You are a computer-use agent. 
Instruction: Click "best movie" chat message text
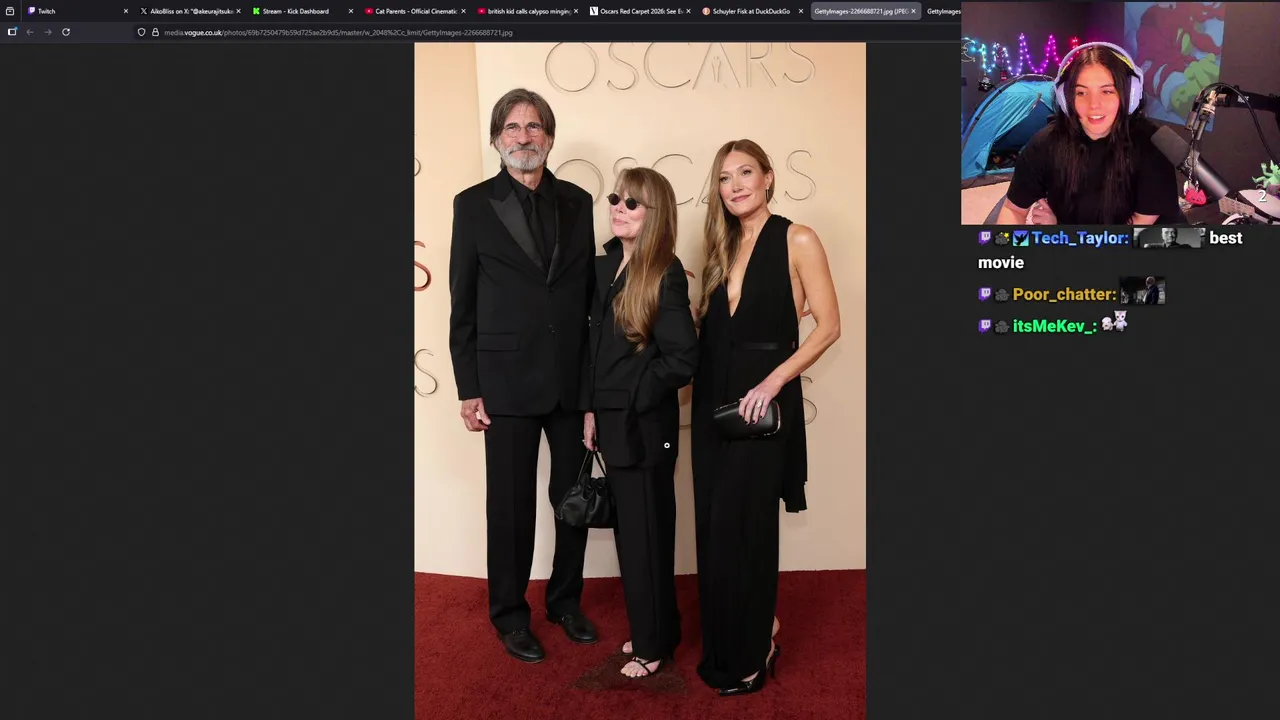click(x=1110, y=250)
